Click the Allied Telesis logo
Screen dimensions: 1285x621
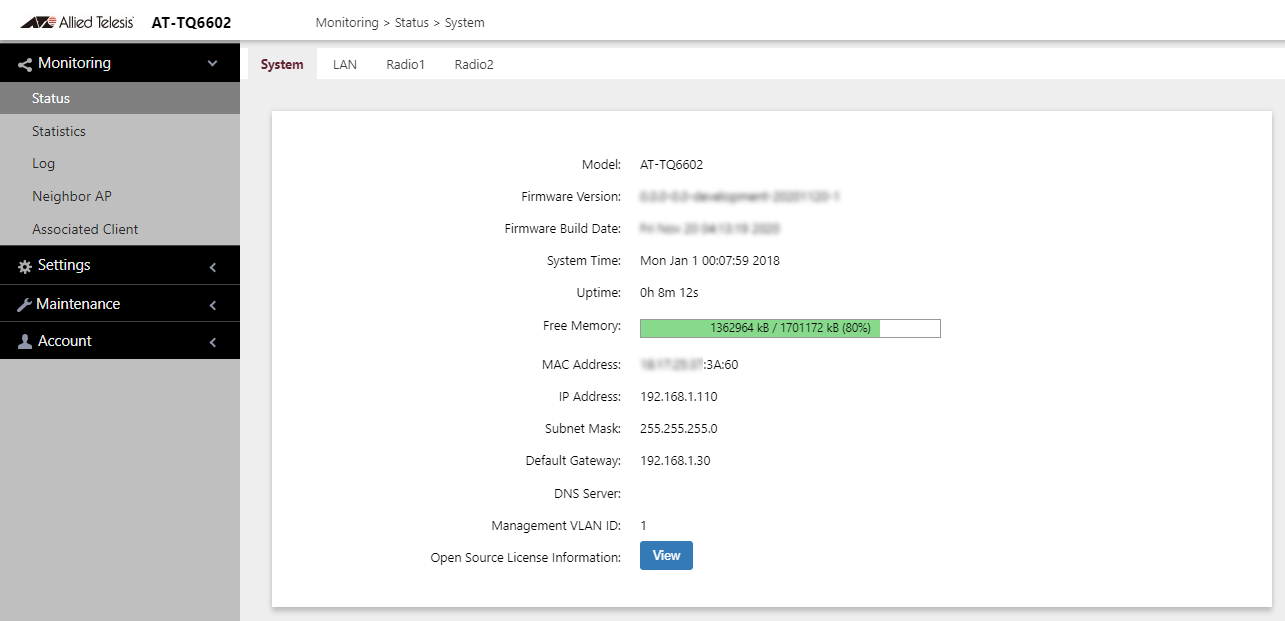(77, 22)
